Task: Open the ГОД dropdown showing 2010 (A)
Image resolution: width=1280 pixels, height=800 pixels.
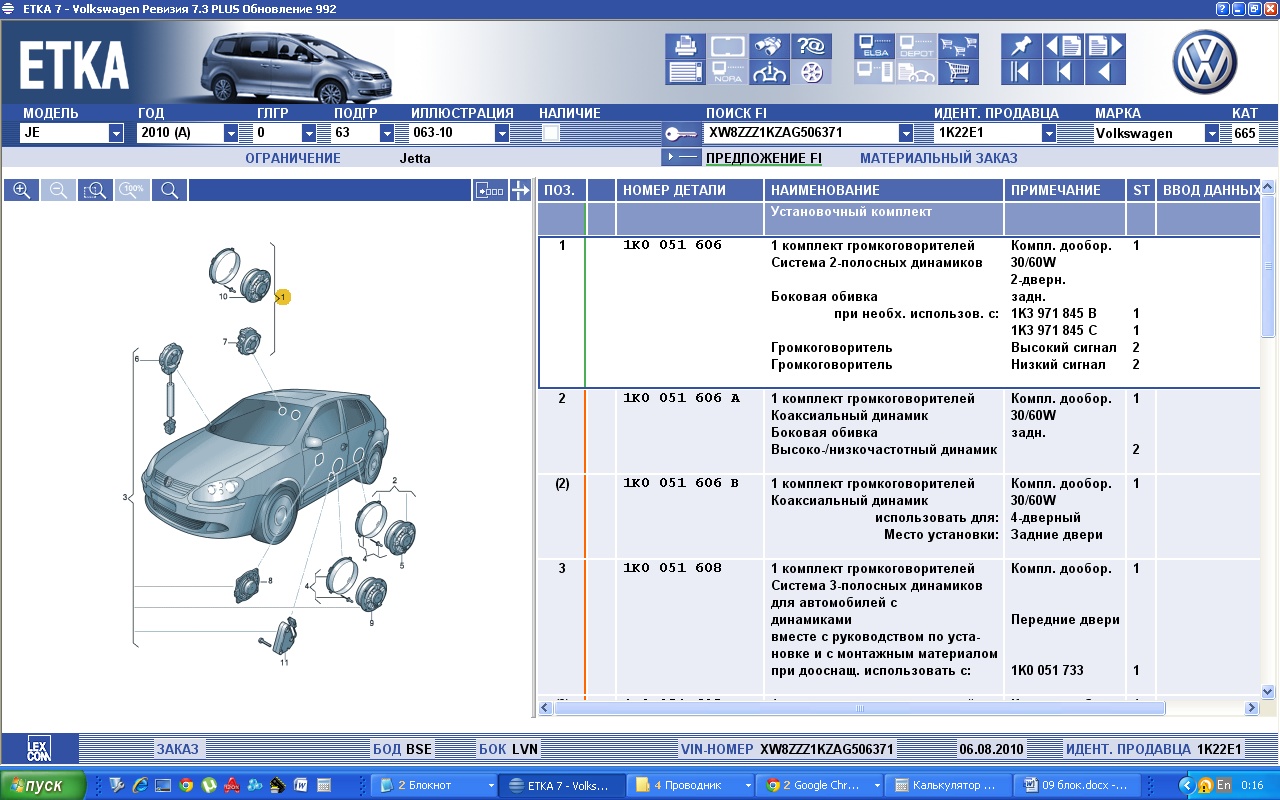Action: point(231,133)
